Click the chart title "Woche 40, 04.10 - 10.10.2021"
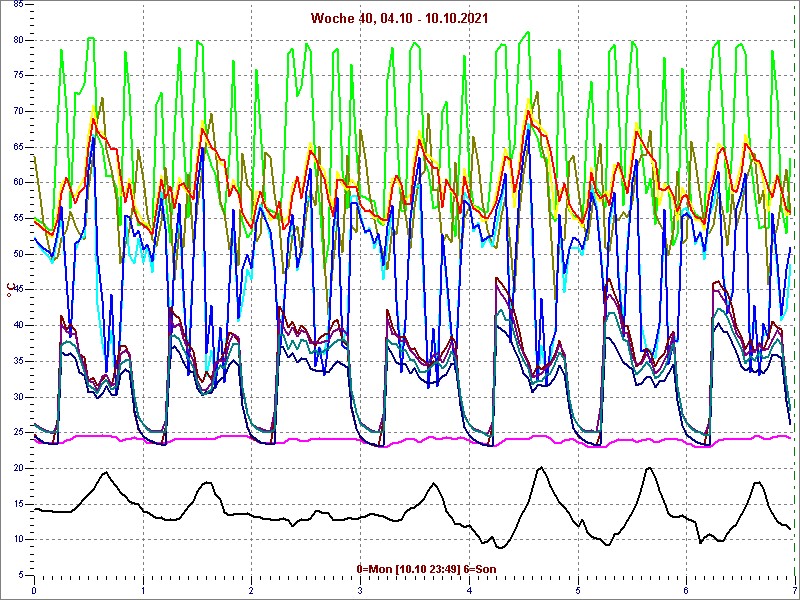Viewport: 800px width, 600px height. pyautogui.click(x=399, y=17)
